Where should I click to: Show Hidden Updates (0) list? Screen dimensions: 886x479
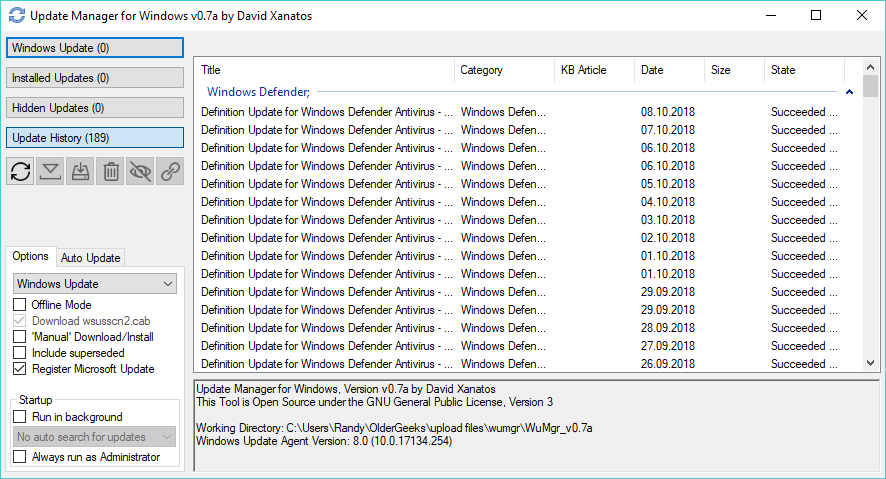(x=95, y=107)
